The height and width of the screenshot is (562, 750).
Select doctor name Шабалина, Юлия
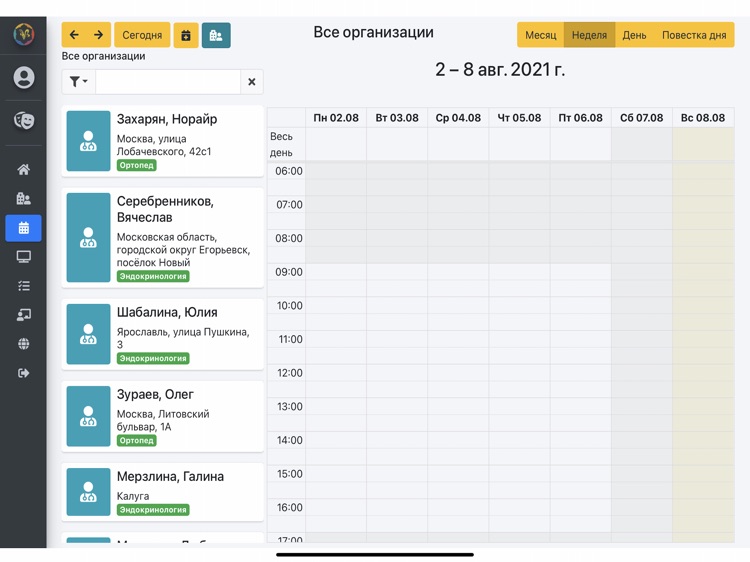pyautogui.click(x=167, y=312)
